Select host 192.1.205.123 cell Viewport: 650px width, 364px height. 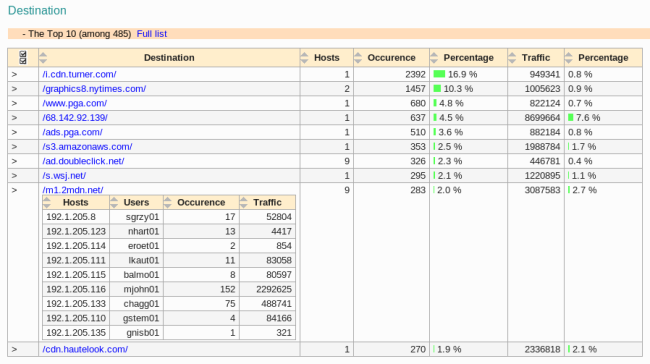point(76,232)
